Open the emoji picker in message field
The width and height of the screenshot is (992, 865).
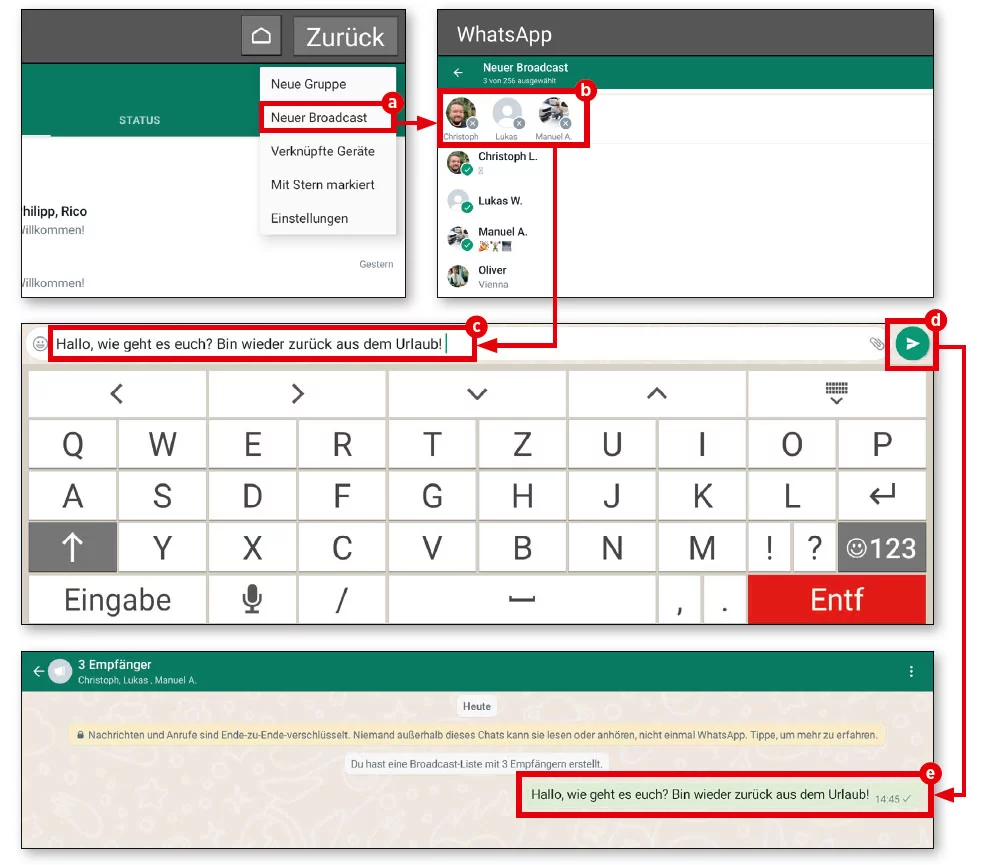40,344
